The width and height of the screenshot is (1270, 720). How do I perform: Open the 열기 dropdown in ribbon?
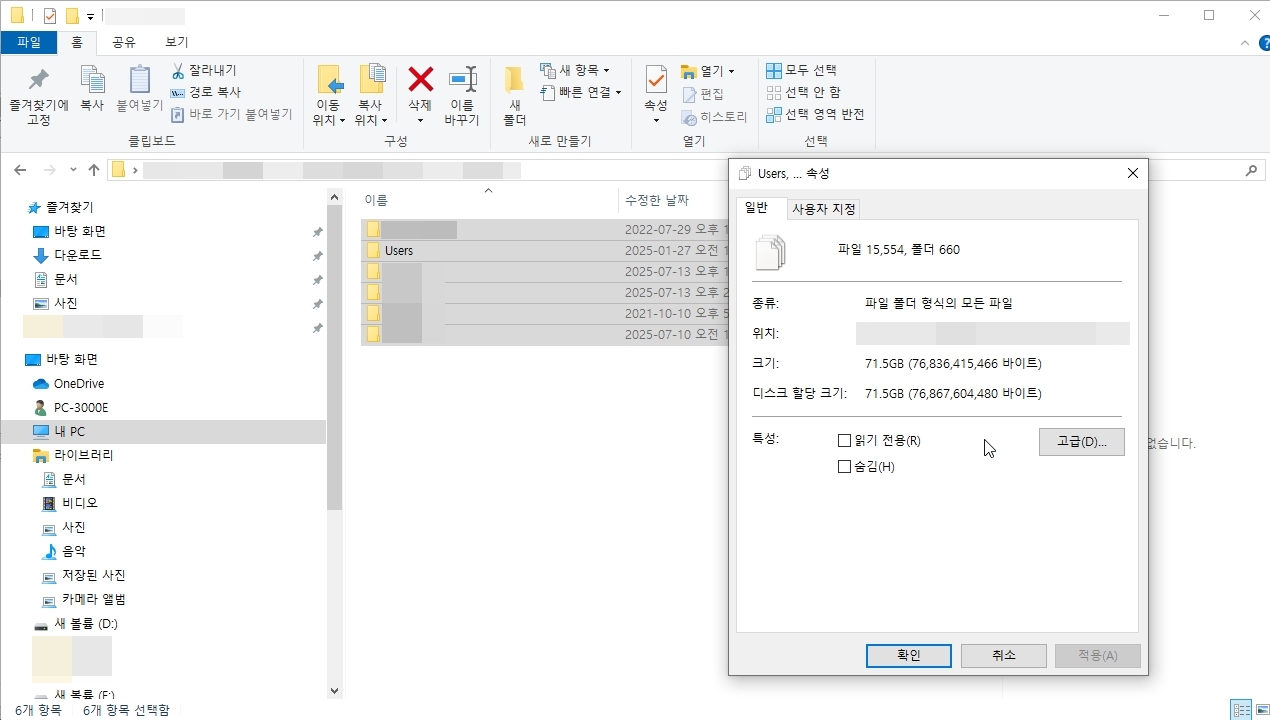coord(708,71)
